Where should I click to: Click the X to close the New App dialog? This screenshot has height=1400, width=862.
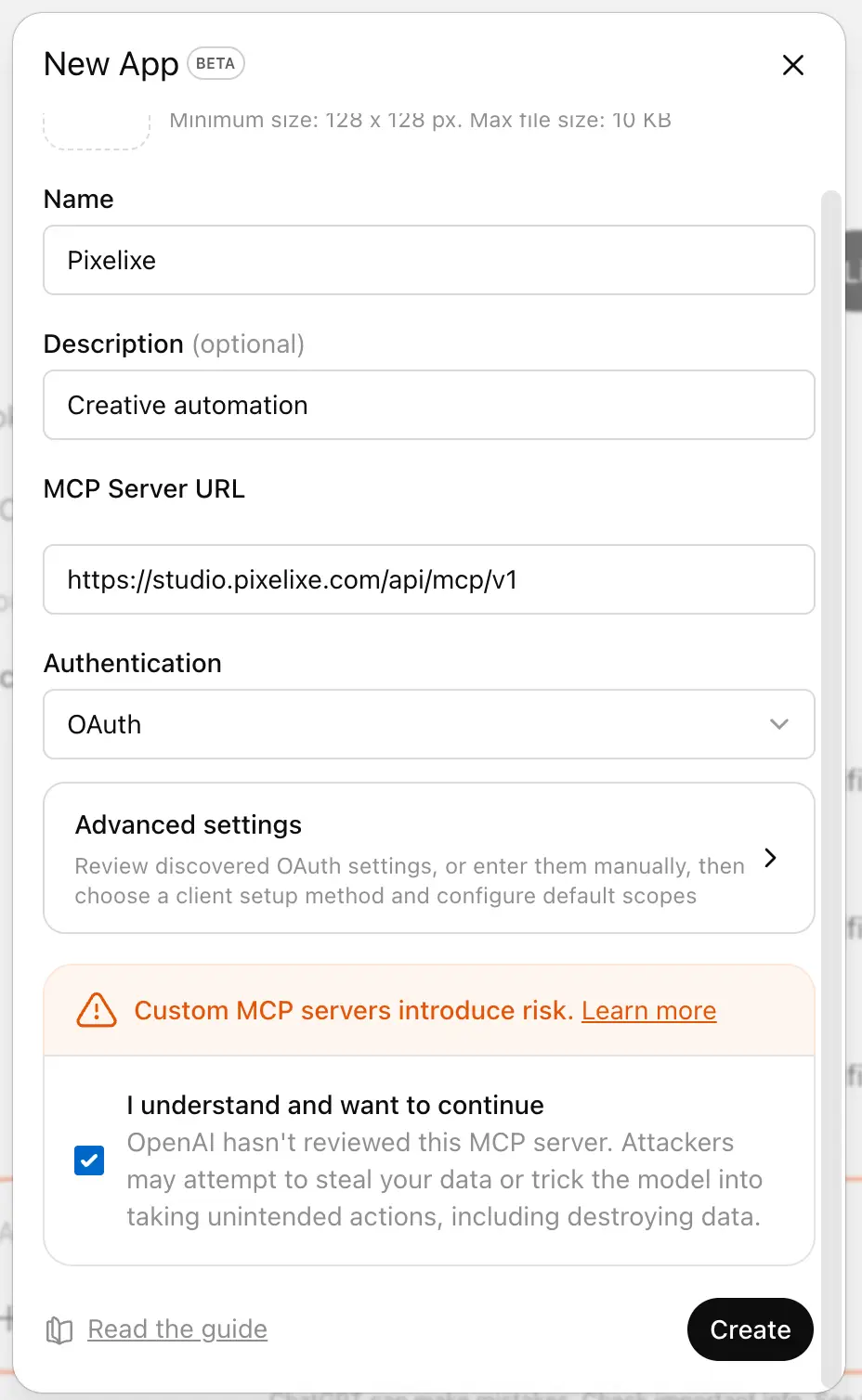pos(792,65)
